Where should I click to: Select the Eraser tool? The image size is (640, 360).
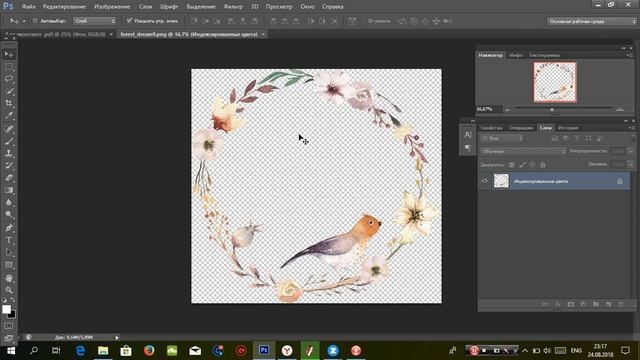tap(9, 178)
